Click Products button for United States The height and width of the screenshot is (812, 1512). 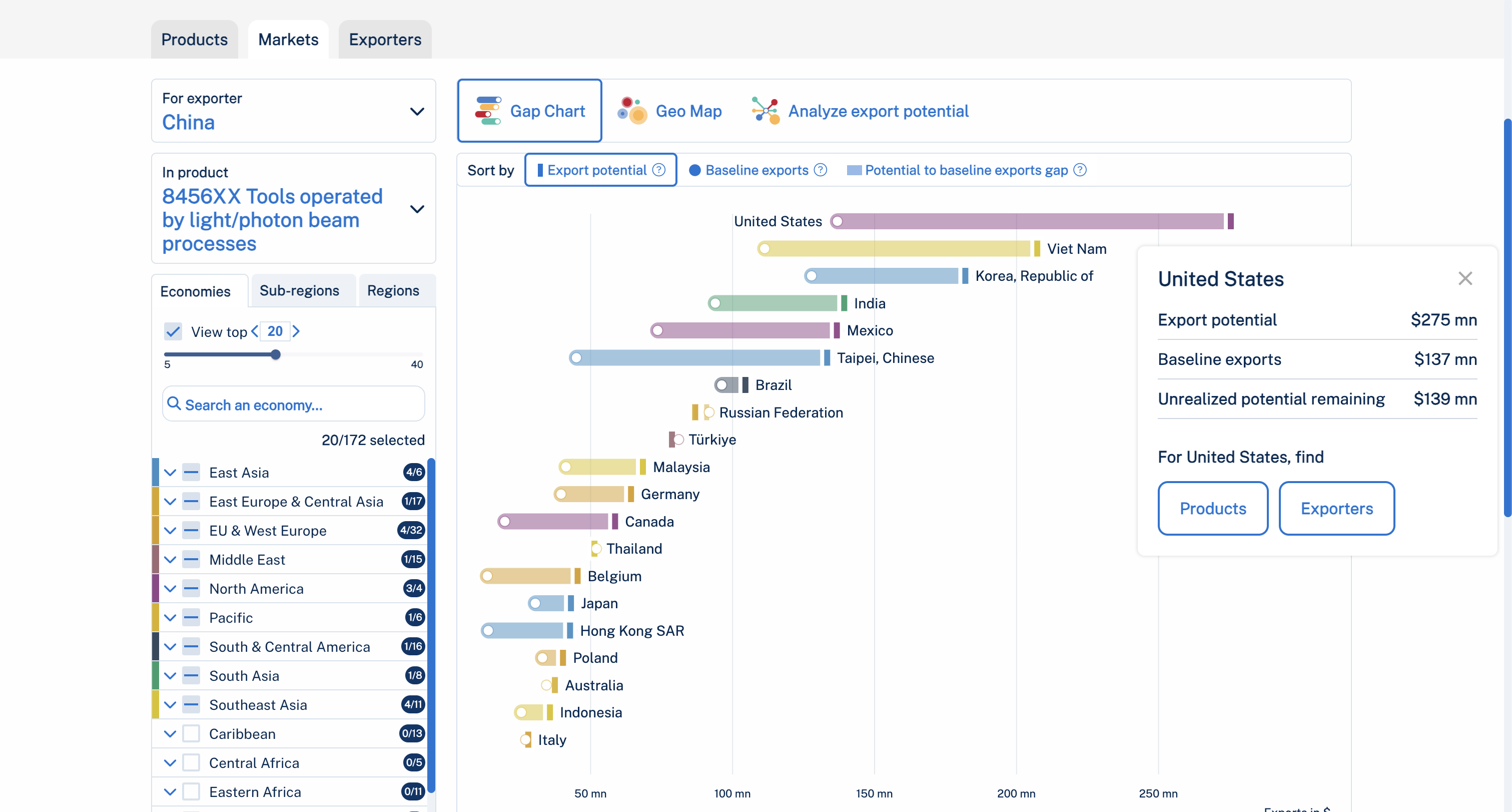pos(1213,508)
